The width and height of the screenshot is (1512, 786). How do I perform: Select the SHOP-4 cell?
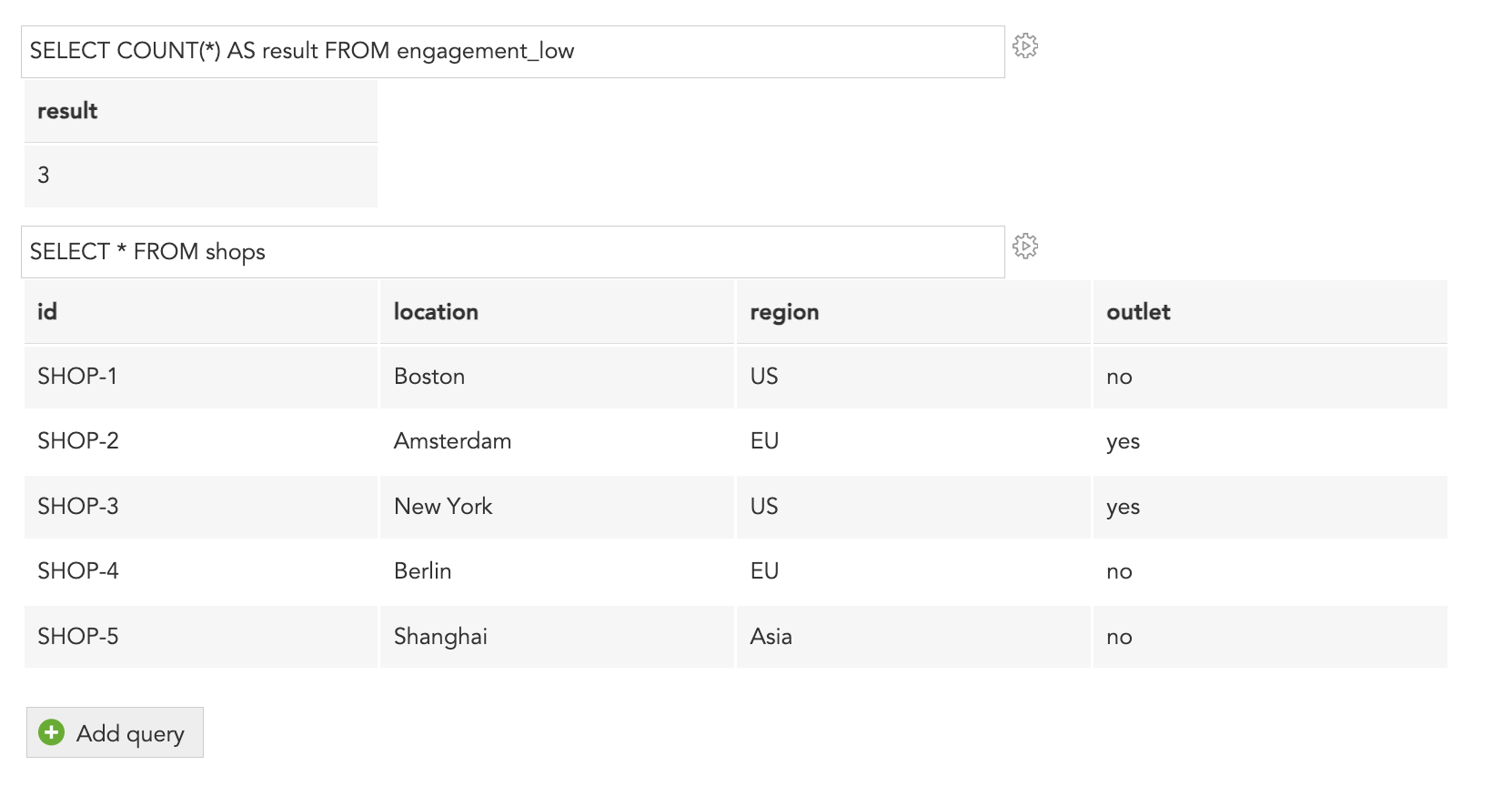(201, 571)
